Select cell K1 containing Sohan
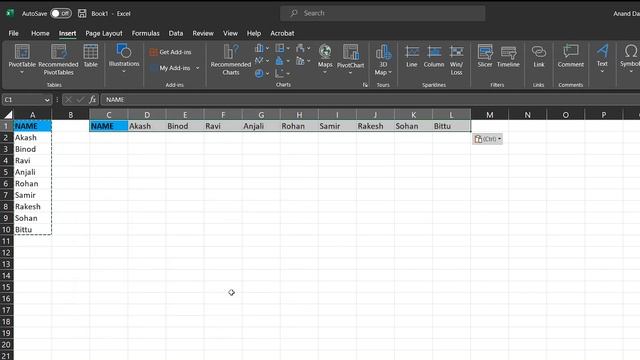Screen dimensions: 640x360 click(x=413, y=126)
